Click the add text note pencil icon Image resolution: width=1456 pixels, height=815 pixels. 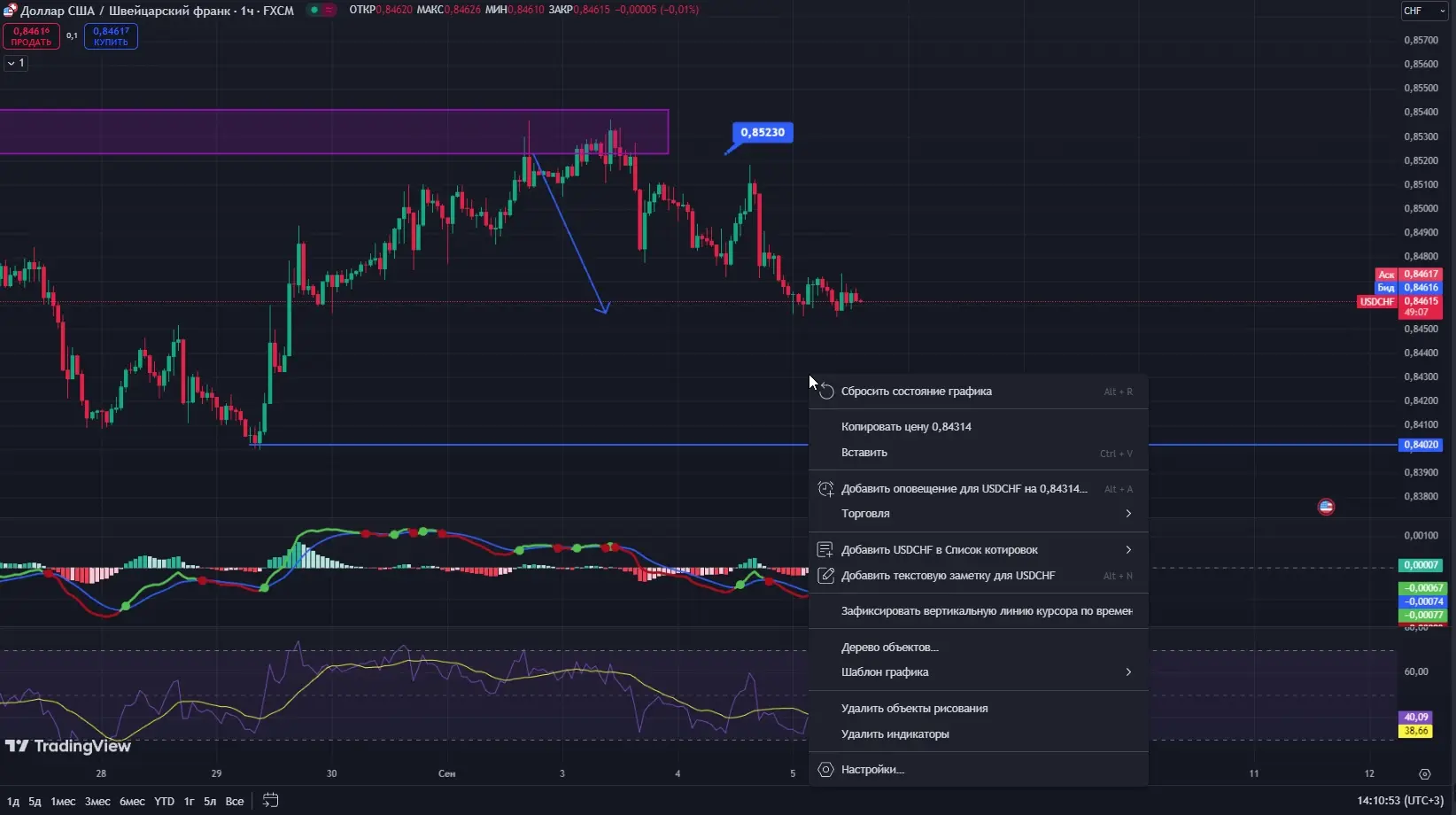(826, 576)
